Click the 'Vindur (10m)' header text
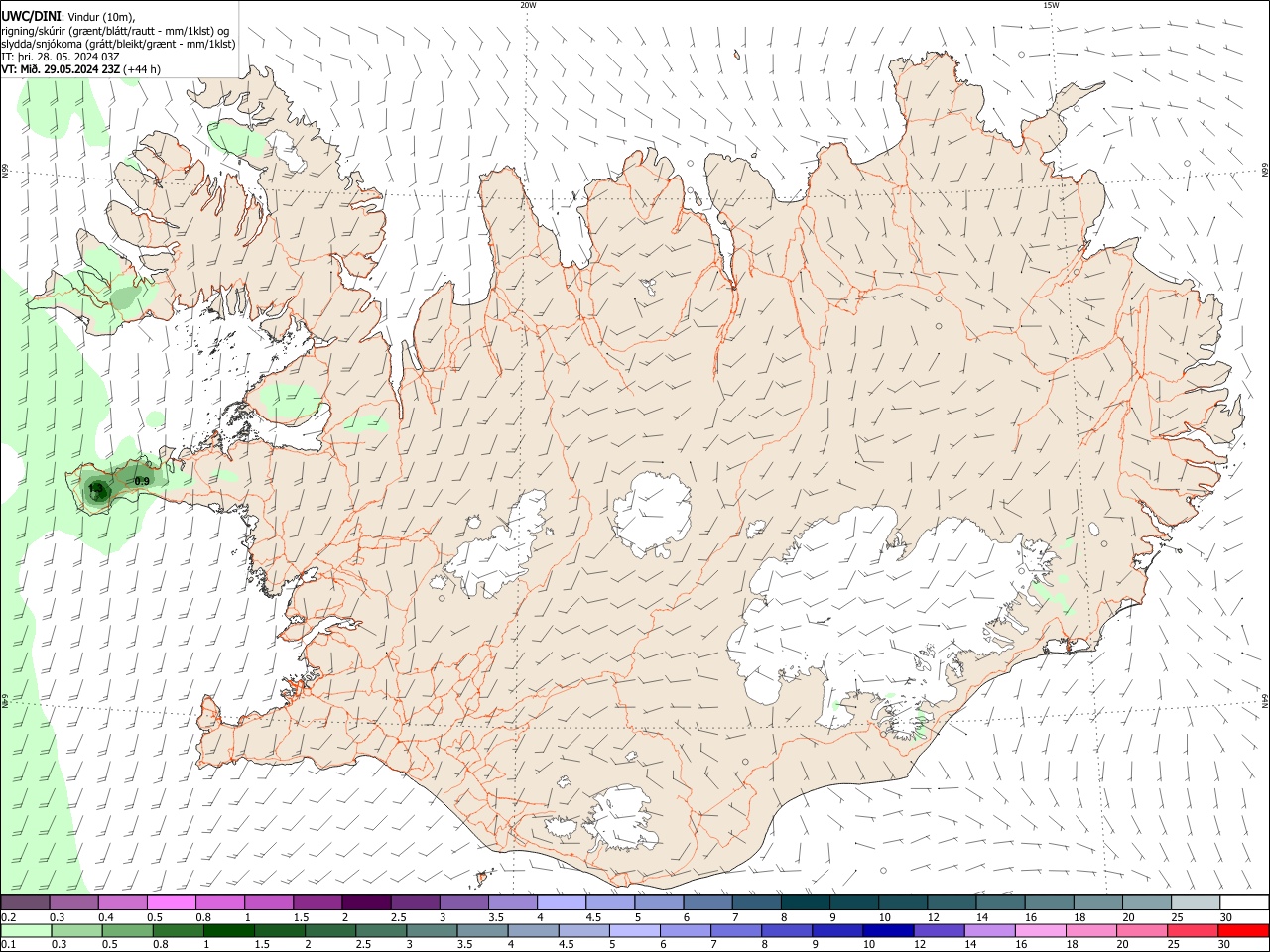Viewport: 1270px width, 952px height. 101,16
